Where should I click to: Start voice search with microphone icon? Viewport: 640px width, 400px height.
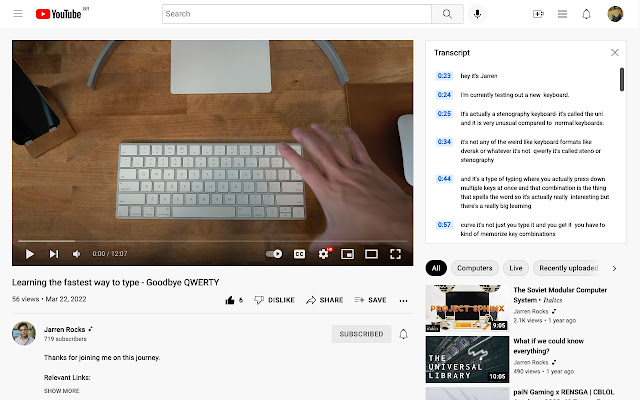tap(477, 14)
